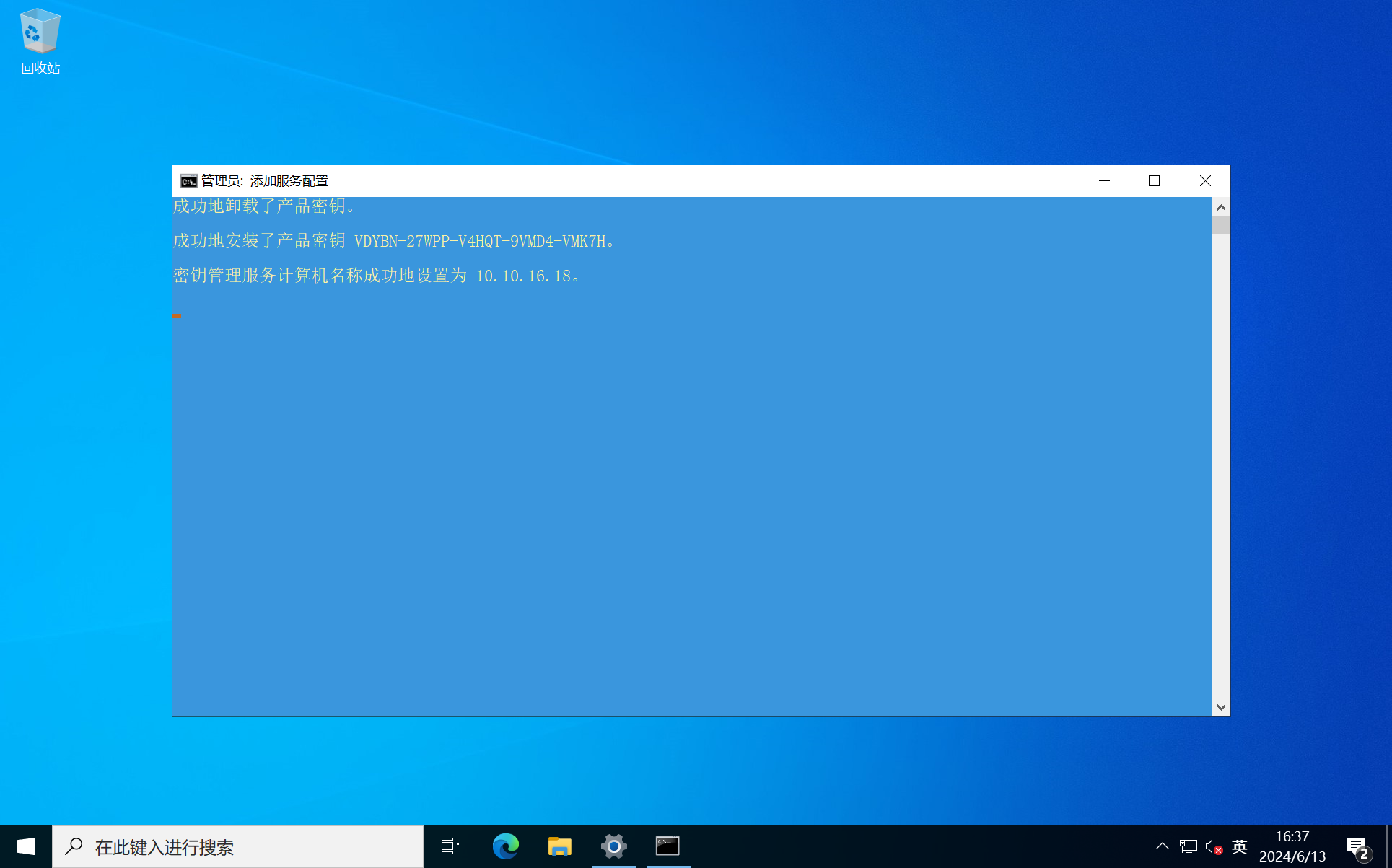
Task: Click the console scrollbar thumb
Action: pyautogui.click(x=1221, y=226)
